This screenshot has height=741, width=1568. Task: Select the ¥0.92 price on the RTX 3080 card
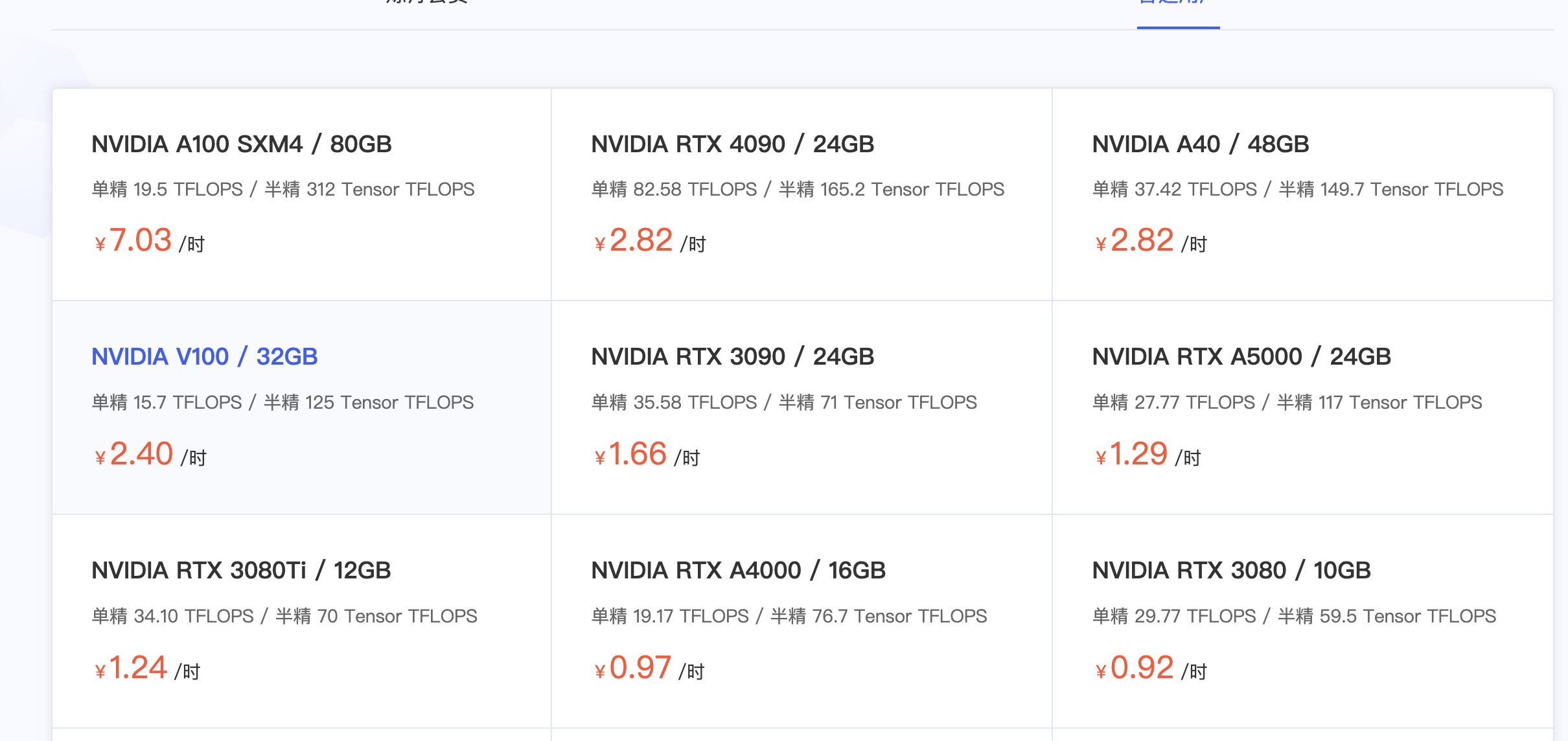click(x=1151, y=668)
